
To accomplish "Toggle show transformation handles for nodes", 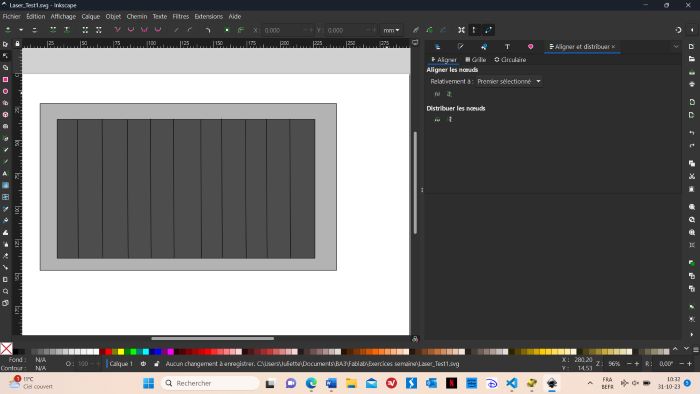I will [x=461, y=30].
